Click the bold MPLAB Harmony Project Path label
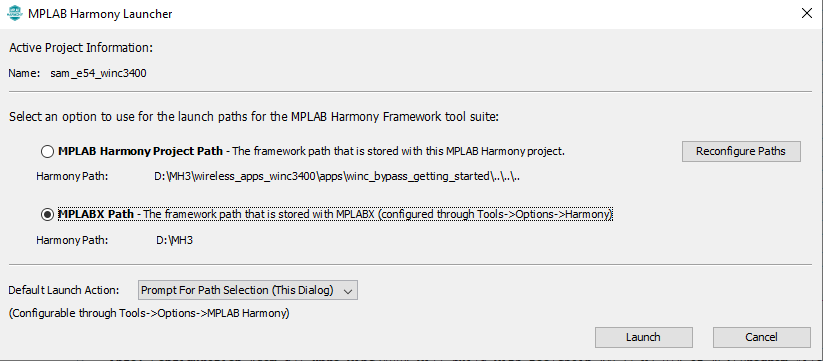This screenshot has width=823, height=361. point(141,152)
